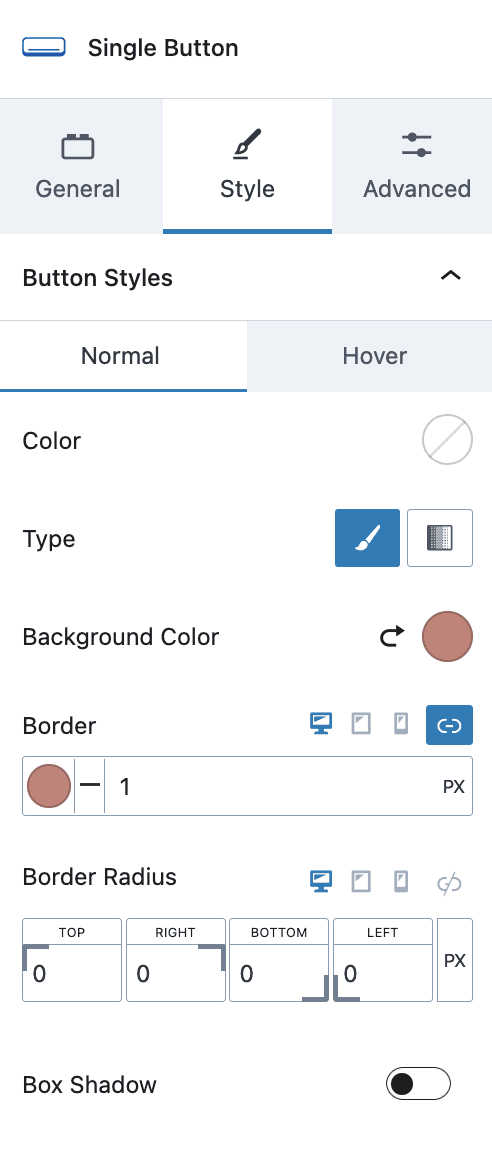Image resolution: width=492 pixels, height=1156 pixels.
Task: Choose tablet device for Border
Action: (x=361, y=725)
